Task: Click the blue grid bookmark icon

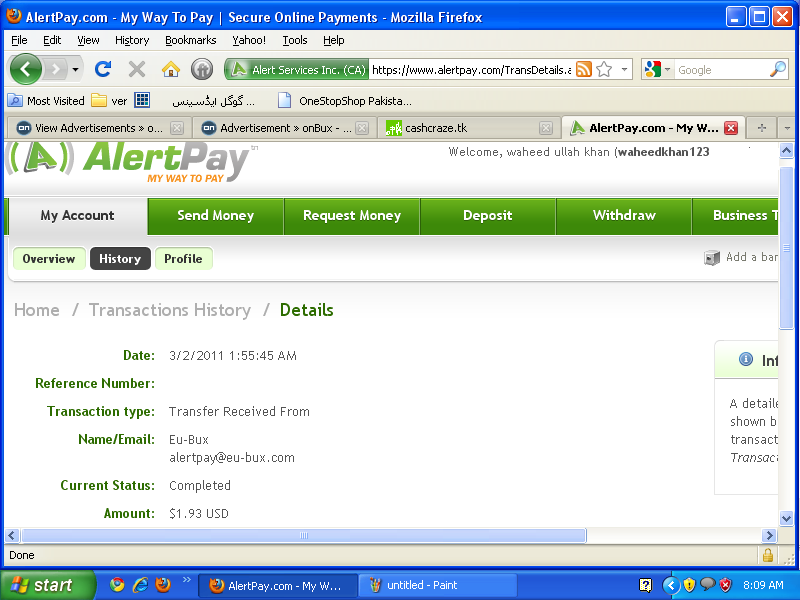Action: 142,101
